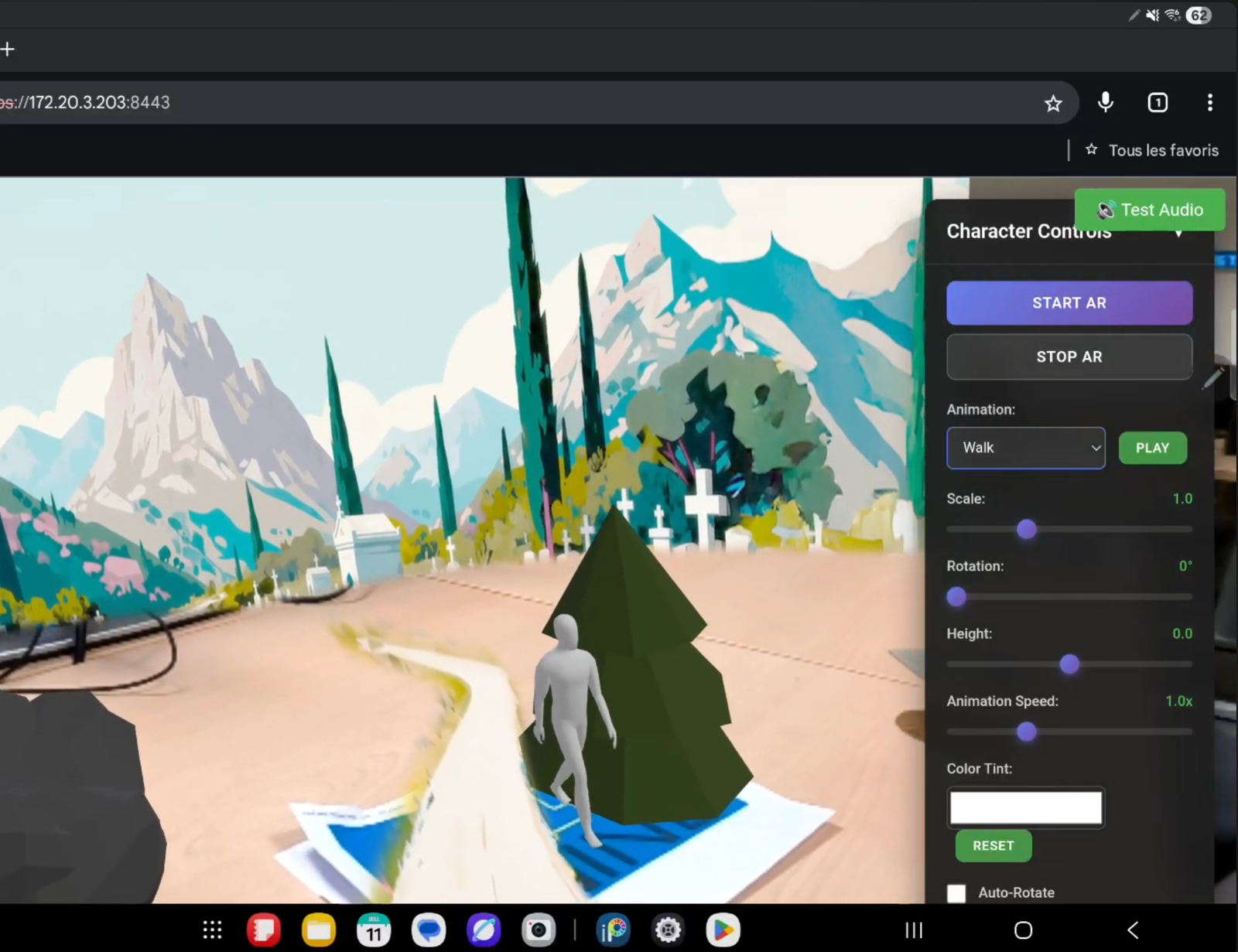Open the Color Tint white swatch

click(1025, 807)
